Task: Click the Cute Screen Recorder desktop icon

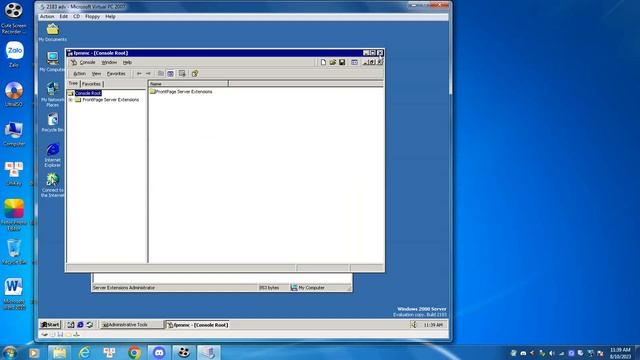Action: coord(14,18)
